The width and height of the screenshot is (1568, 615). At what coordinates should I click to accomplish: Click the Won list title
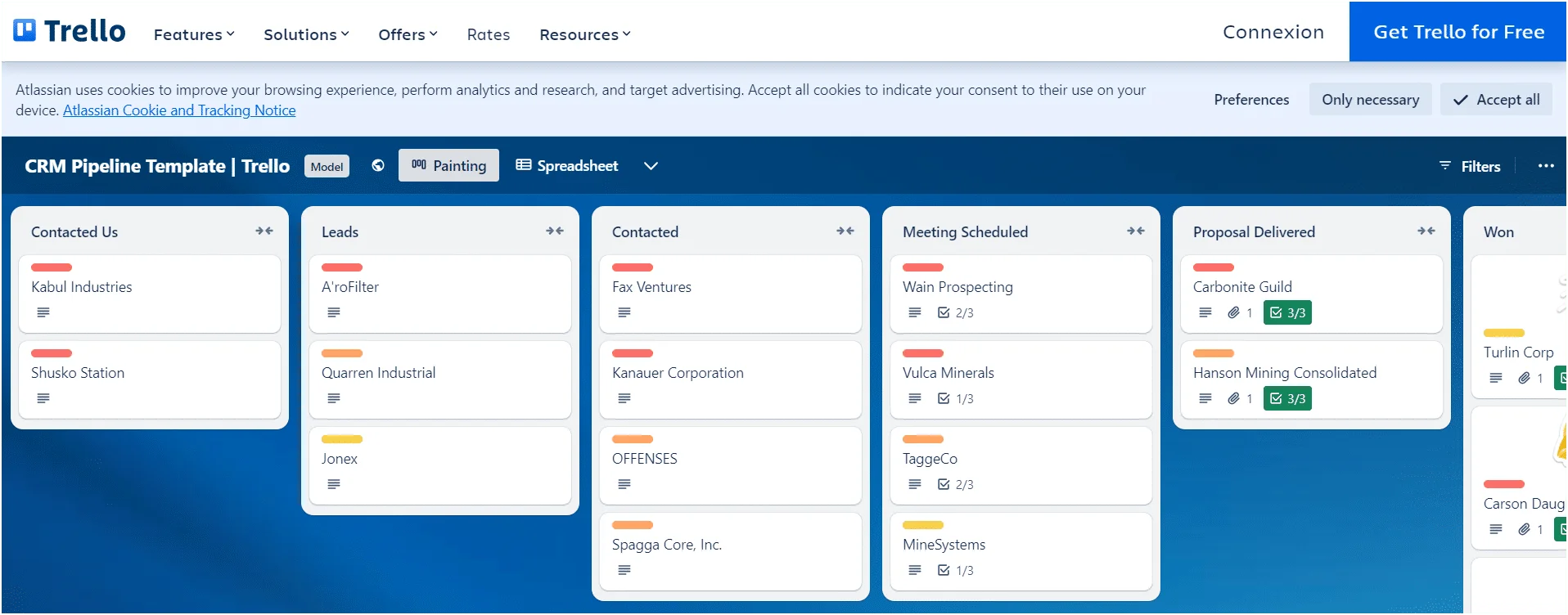[x=1498, y=232]
